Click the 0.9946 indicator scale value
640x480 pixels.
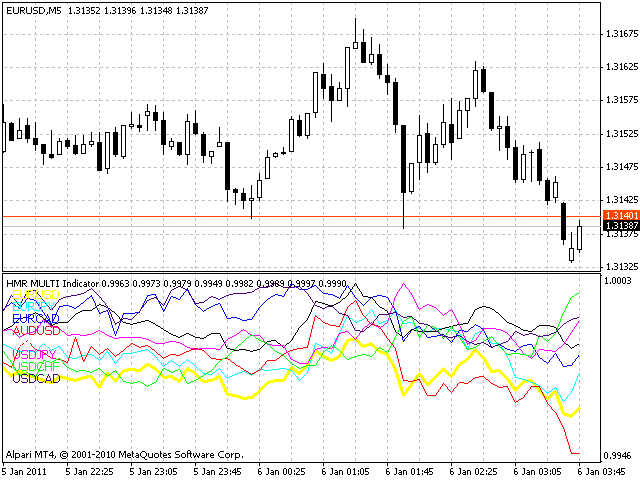620,453
